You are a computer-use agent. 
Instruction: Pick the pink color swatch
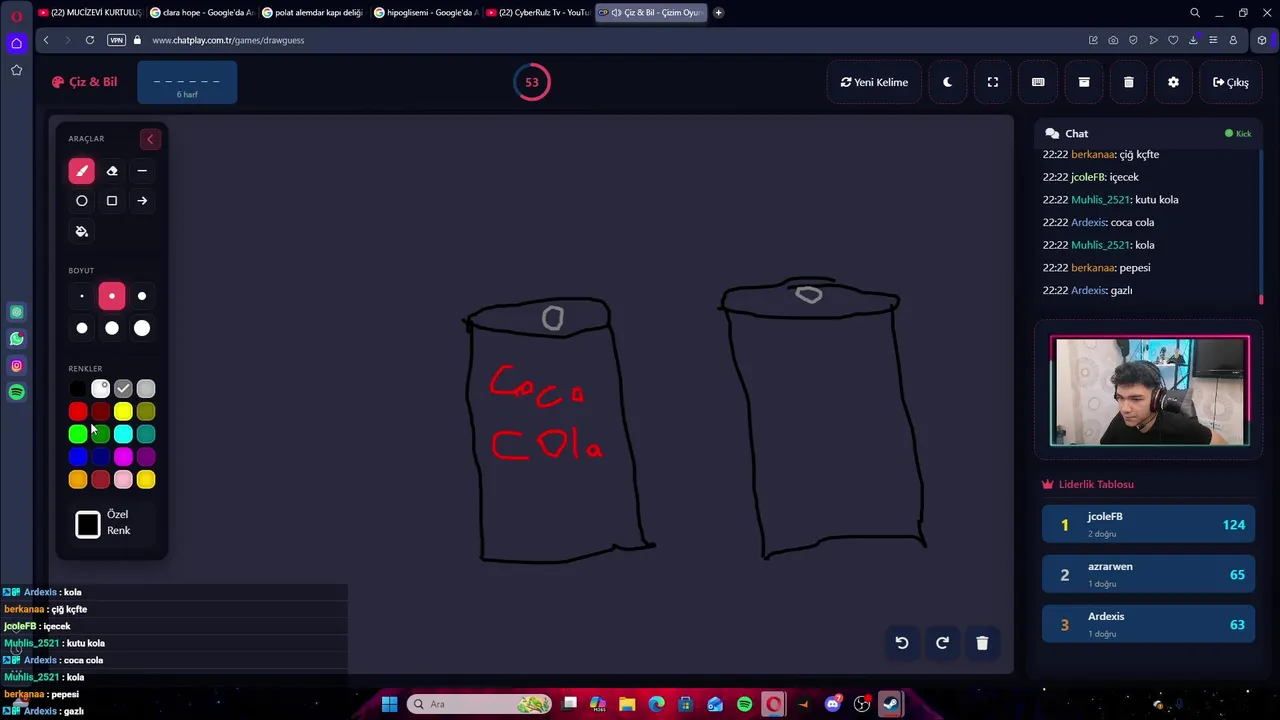point(123,480)
